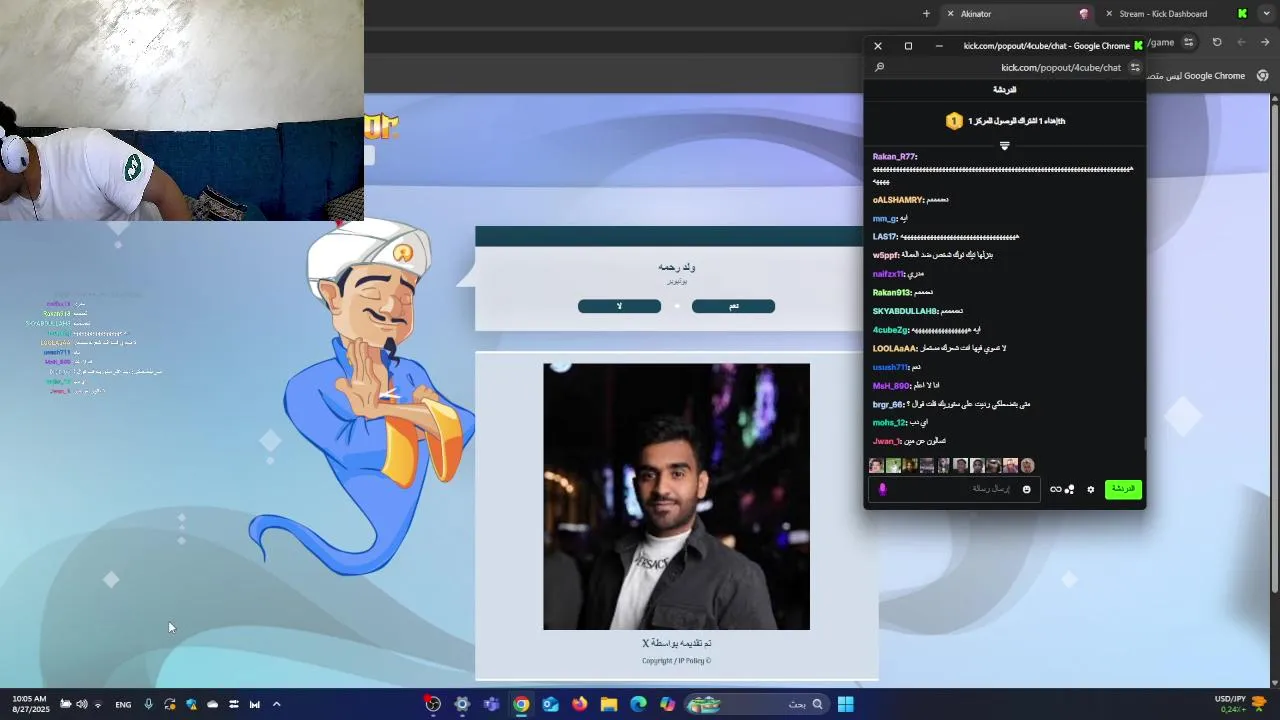Click username SKYABDULLAHB in chat
This screenshot has height=720, width=1280.
click(904, 311)
